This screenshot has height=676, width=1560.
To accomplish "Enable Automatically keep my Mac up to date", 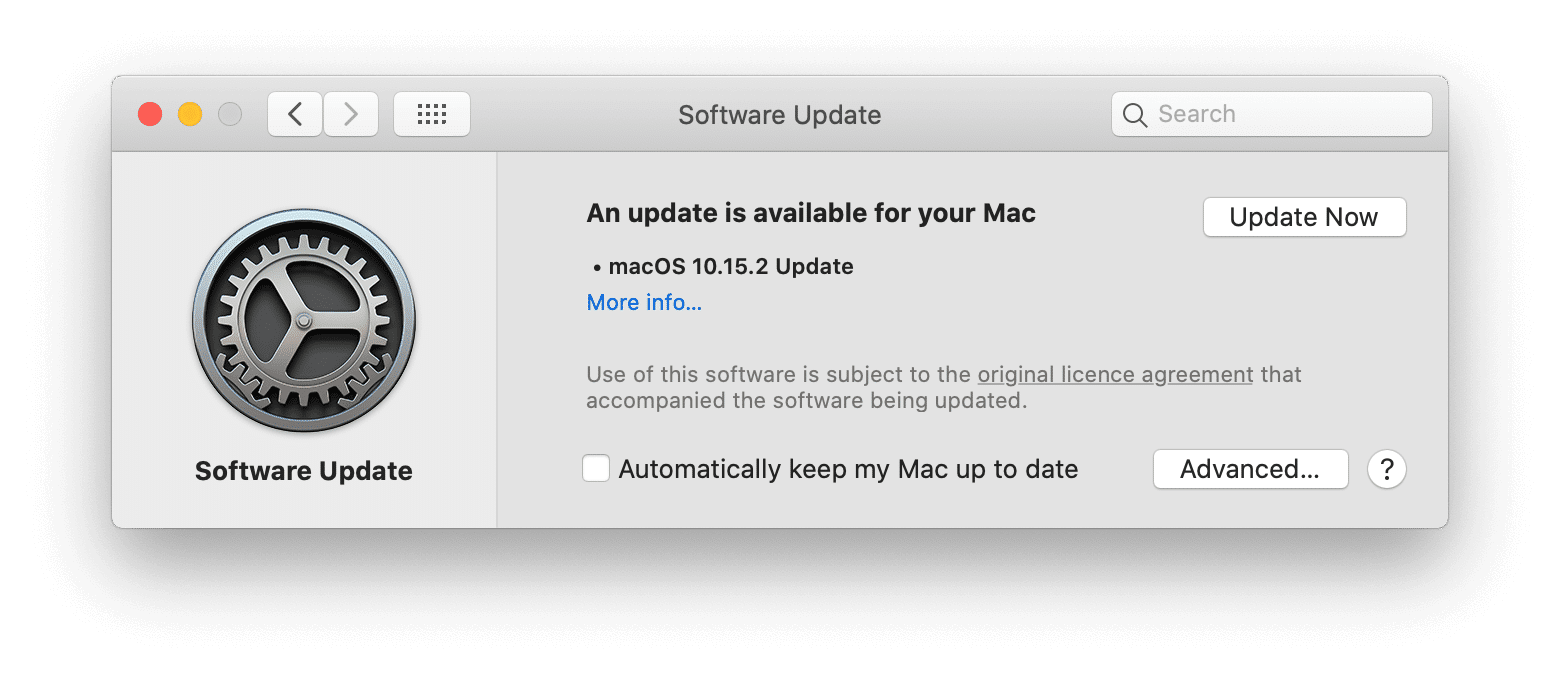I will coord(595,468).
